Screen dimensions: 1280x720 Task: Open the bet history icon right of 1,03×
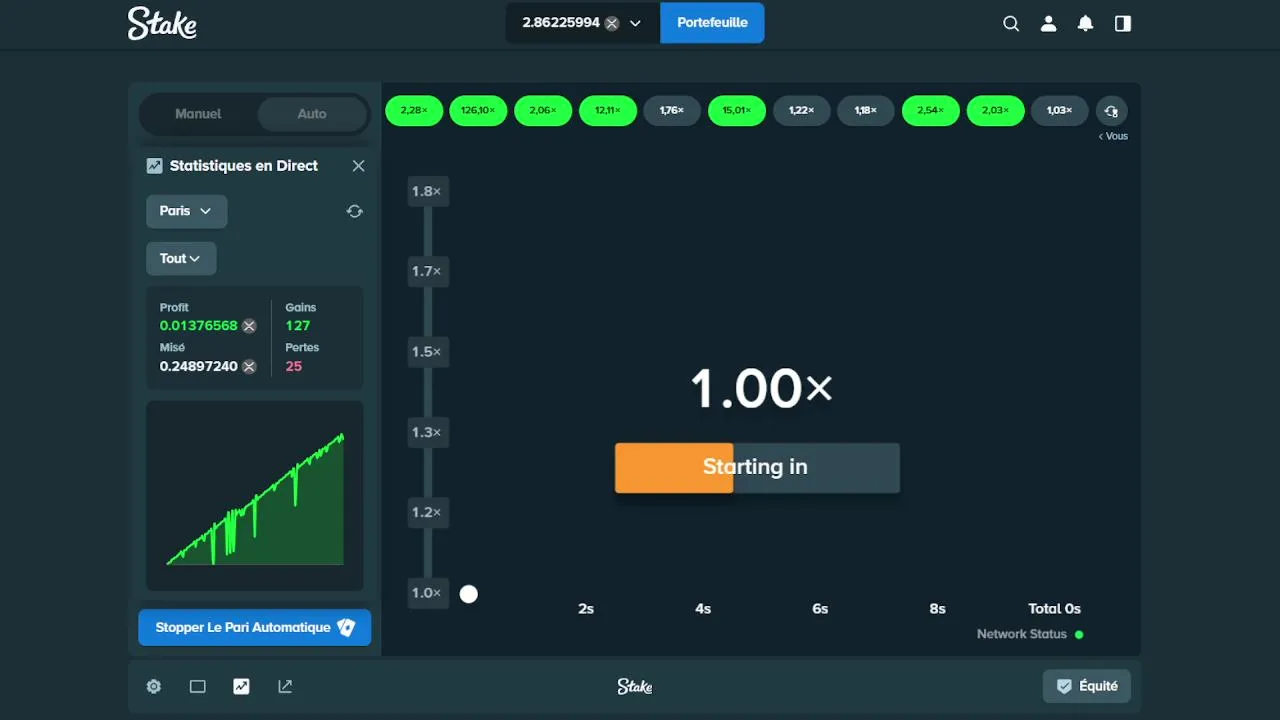pos(1111,111)
